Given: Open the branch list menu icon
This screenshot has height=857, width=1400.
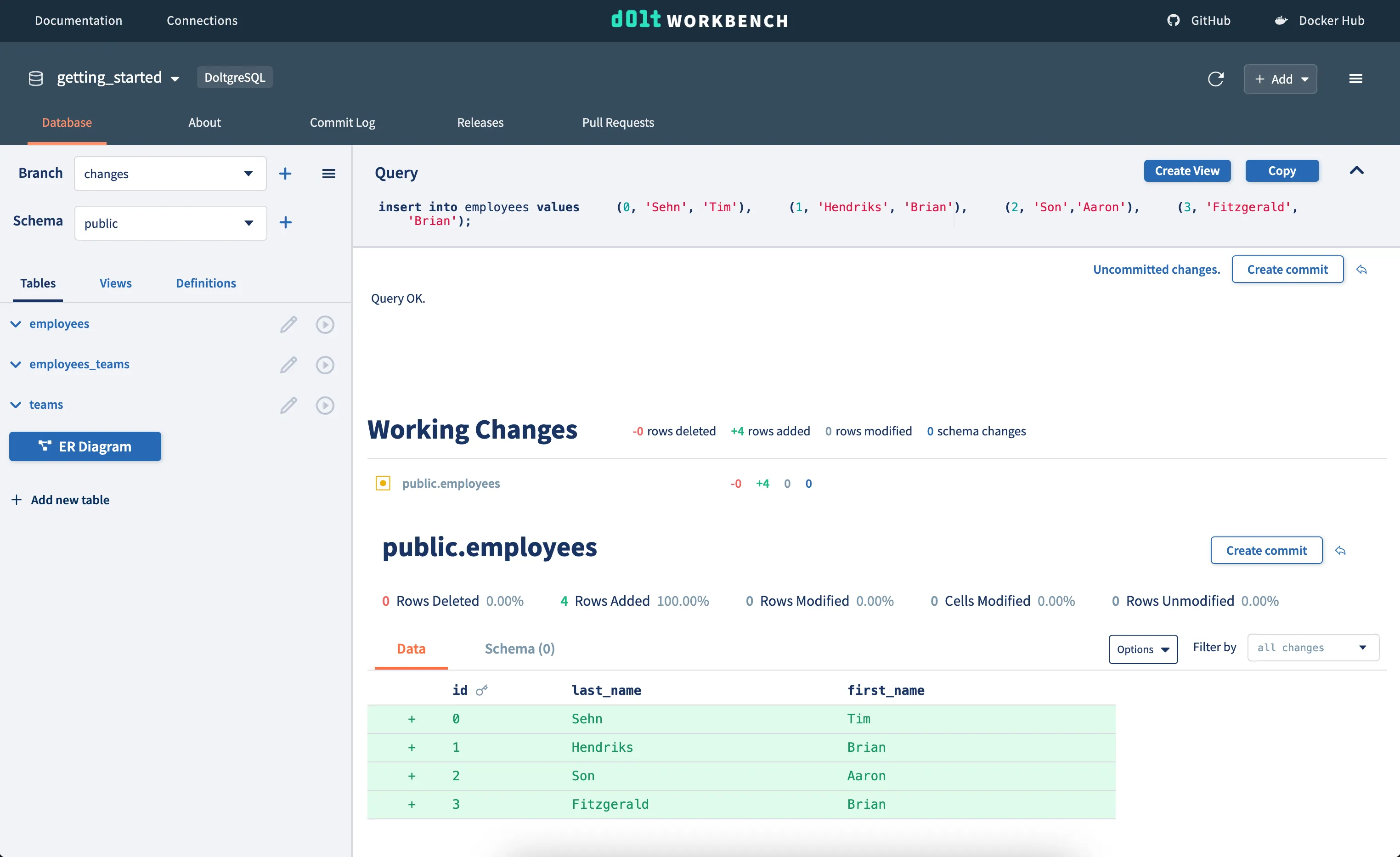Looking at the screenshot, I should 328,173.
